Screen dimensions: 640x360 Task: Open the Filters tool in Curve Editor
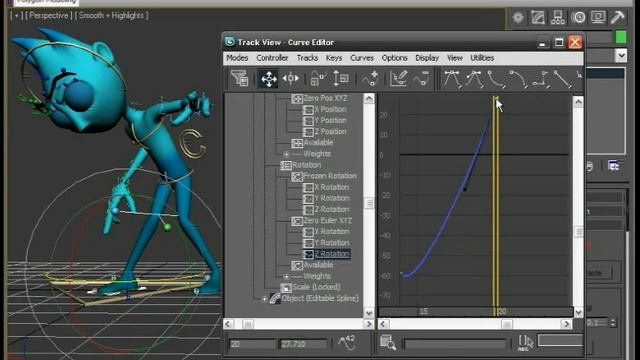[x=239, y=78]
